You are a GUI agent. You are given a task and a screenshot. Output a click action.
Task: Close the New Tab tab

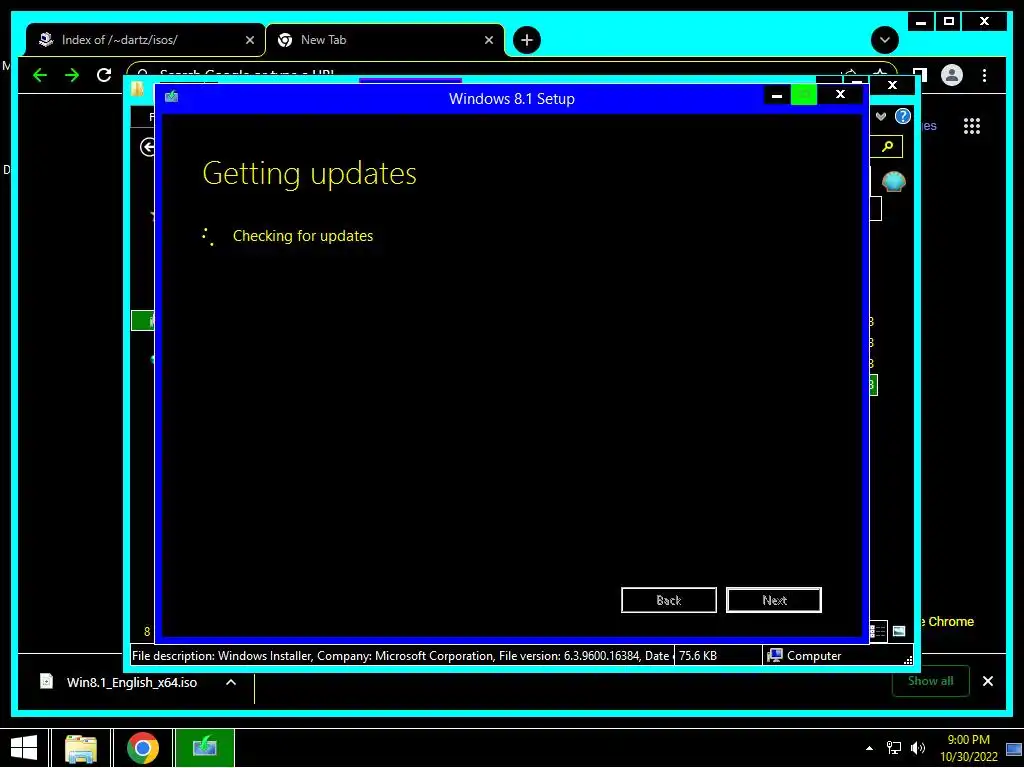[x=488, y=40]
